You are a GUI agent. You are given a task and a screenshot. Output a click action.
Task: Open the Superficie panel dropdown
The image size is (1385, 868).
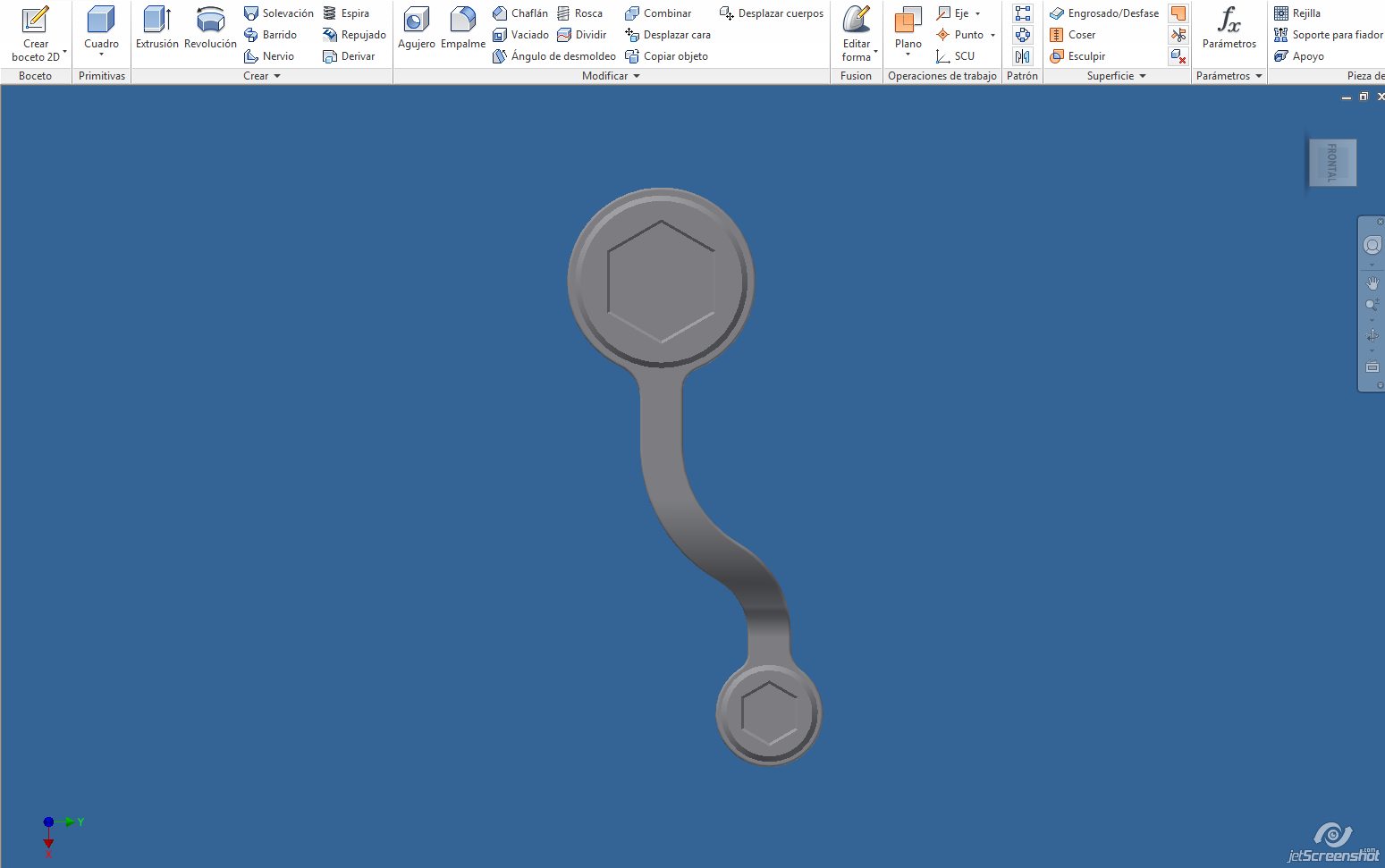1143,76
